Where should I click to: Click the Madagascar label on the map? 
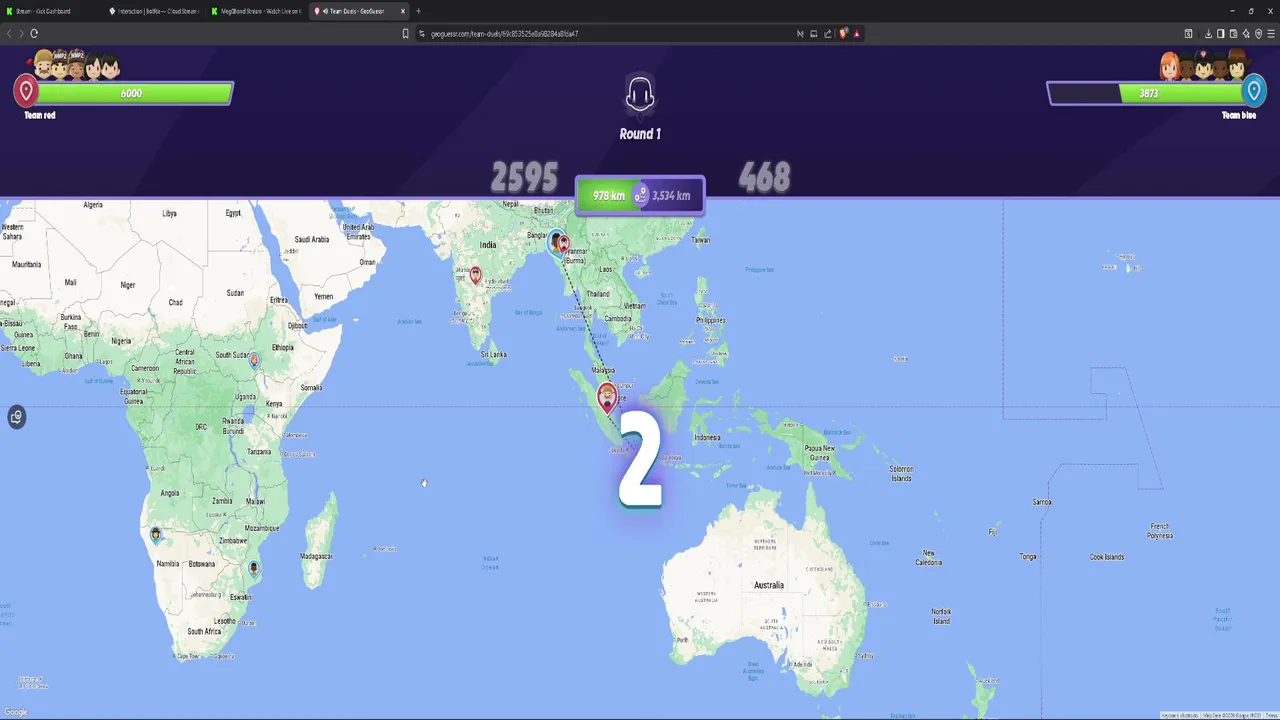click(x=316, y=556)
